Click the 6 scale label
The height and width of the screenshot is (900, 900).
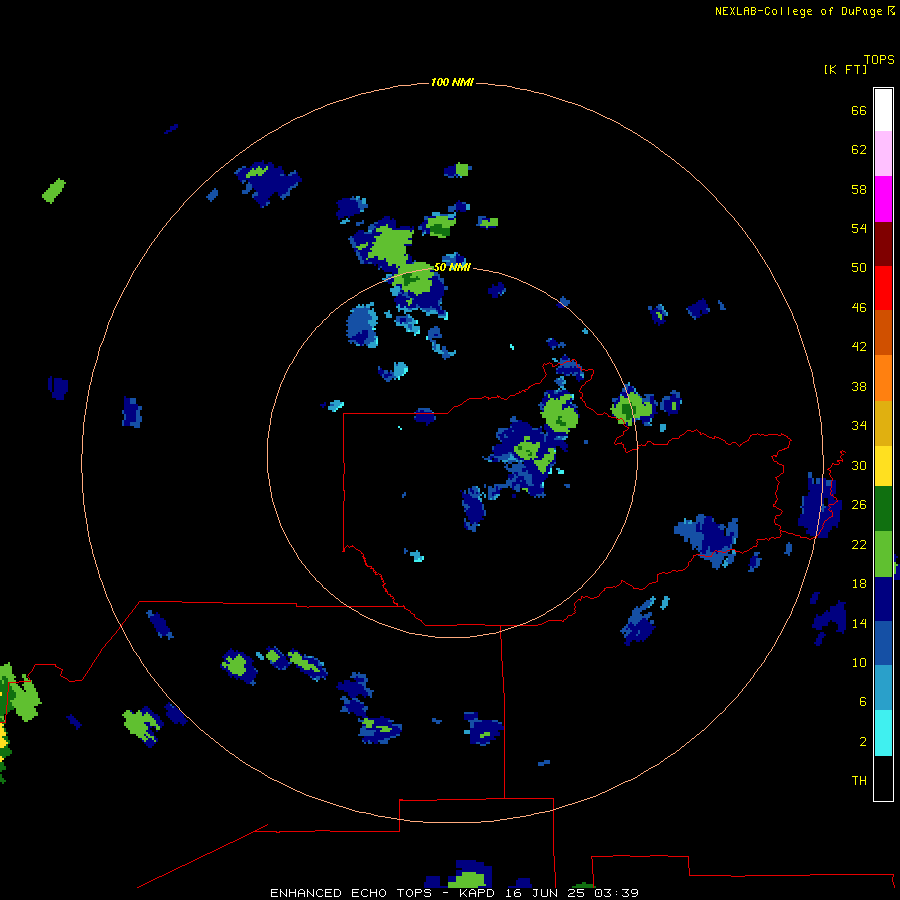click(863, 701)
